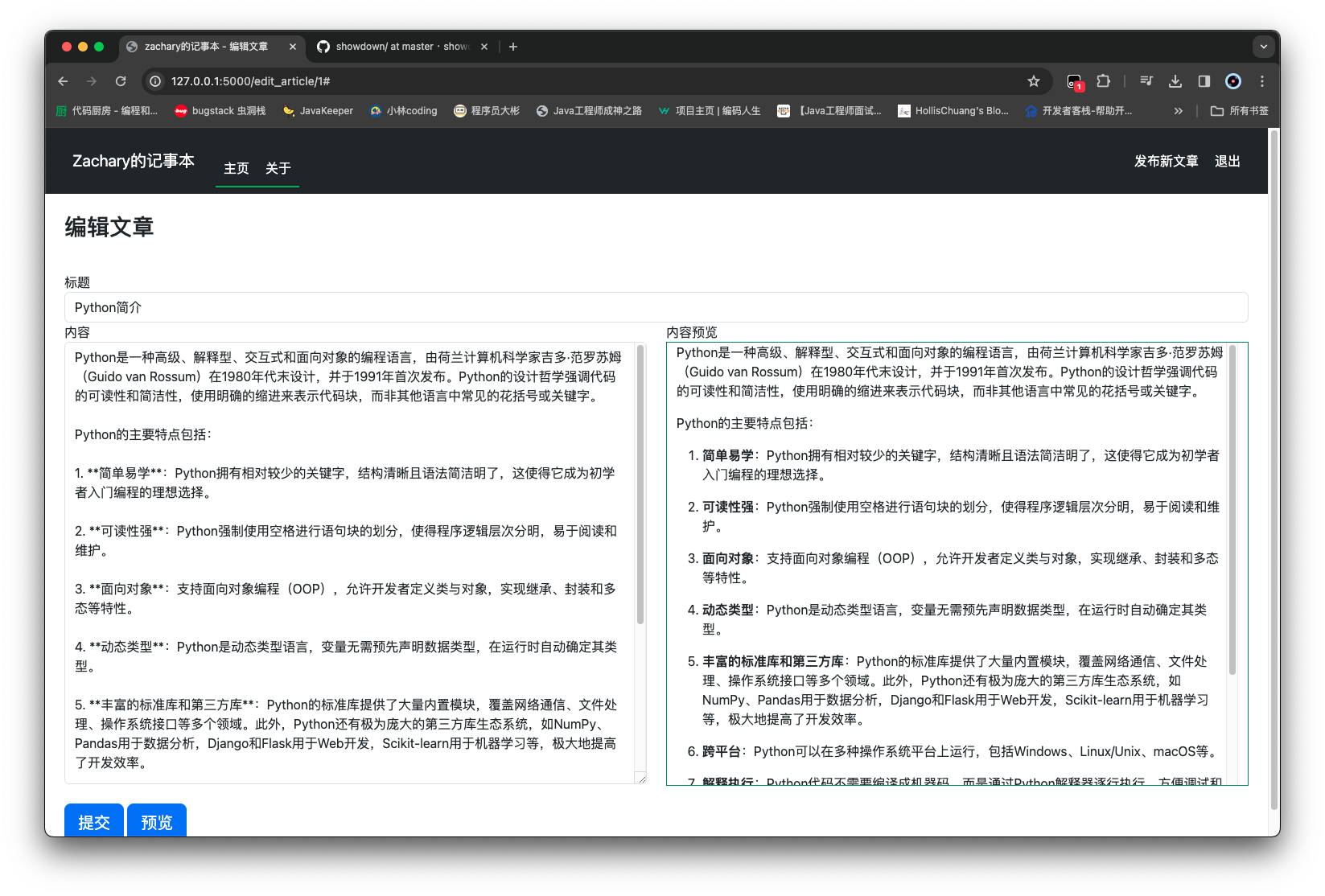Image resolution: width=1325 pixels, height=896 pixels.
Task: Toggle the browser side panel
Action: coord(1204,81)
